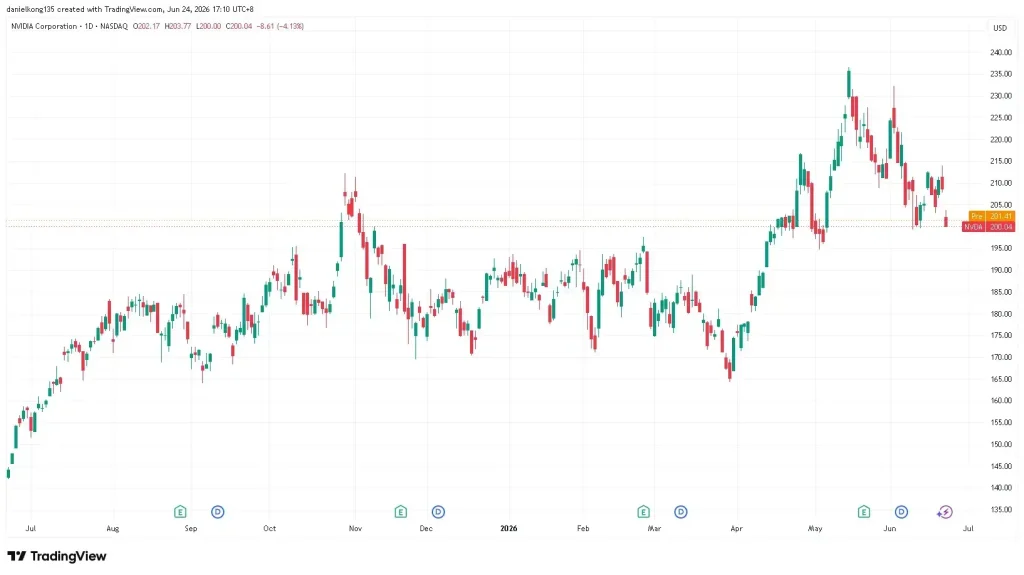Open the earnings E marker nearest Sep

pyautogui.click(x=180, y=512)
